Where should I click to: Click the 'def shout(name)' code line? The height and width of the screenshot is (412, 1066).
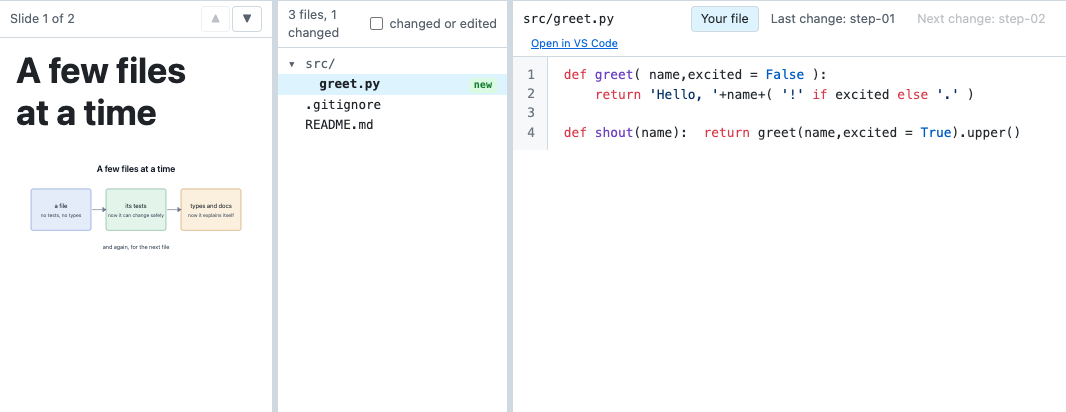792,133
